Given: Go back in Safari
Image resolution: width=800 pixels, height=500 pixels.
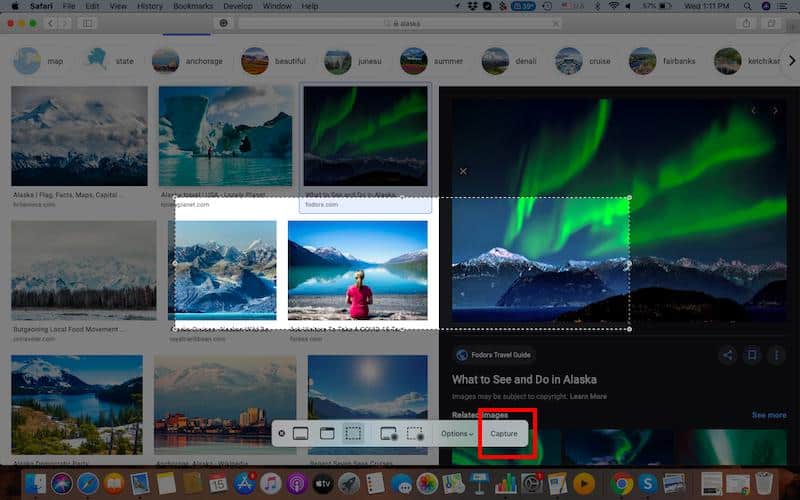Looking at the screenshot, I should tap(51, 23).
